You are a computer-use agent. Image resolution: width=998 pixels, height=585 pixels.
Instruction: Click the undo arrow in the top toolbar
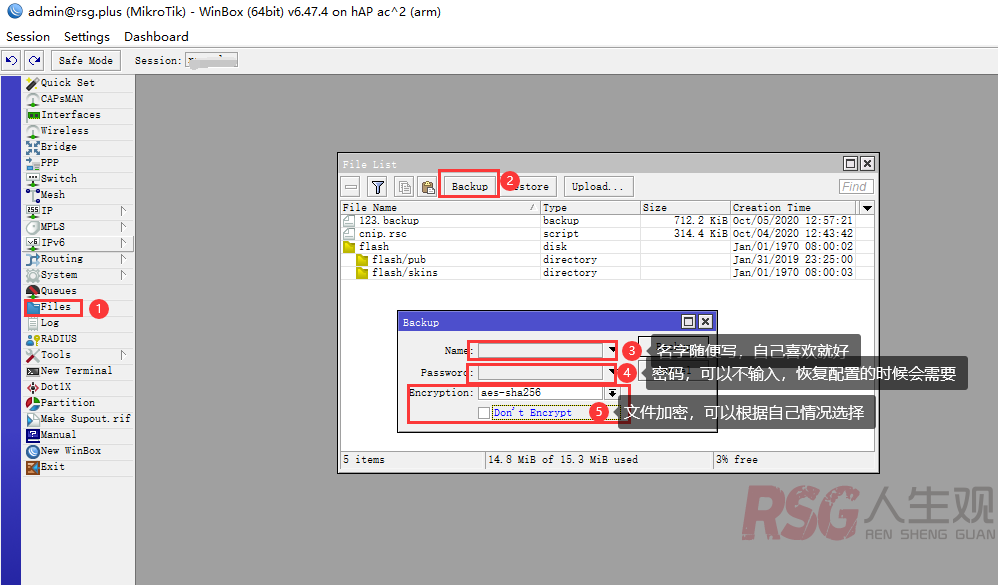[x=12, y=61]
